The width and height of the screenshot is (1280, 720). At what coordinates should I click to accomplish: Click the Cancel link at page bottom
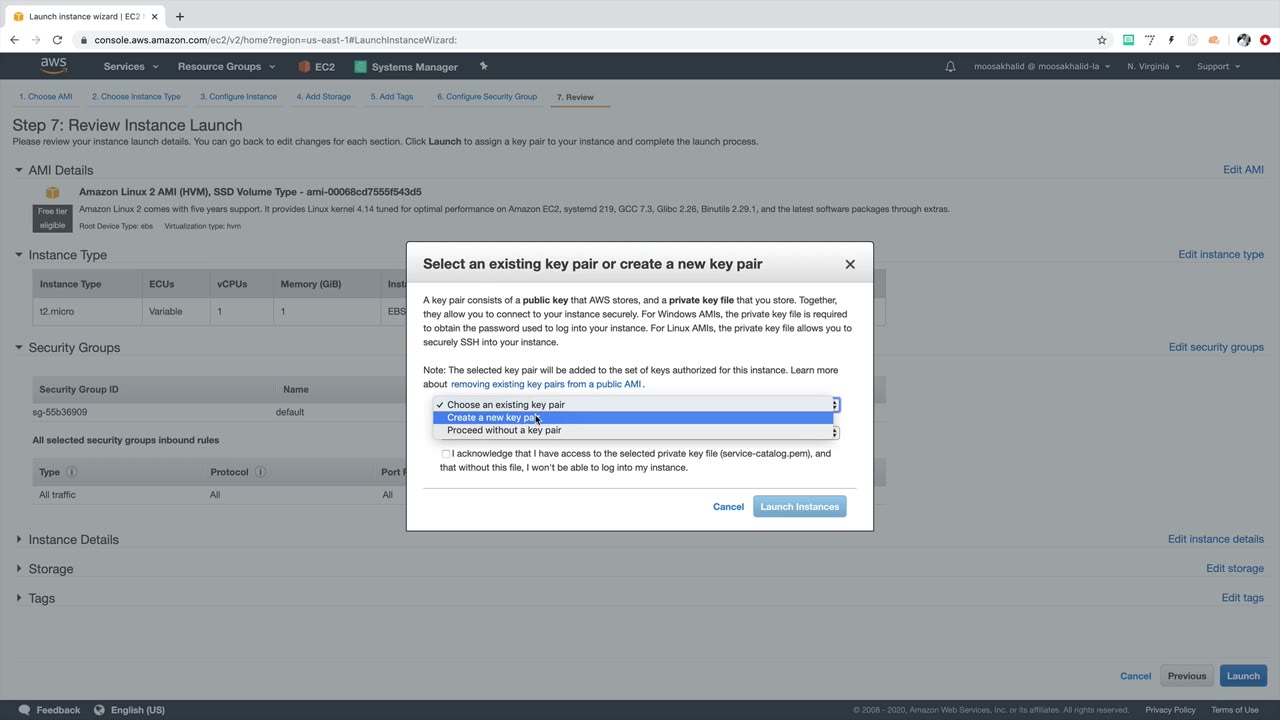1136,676
